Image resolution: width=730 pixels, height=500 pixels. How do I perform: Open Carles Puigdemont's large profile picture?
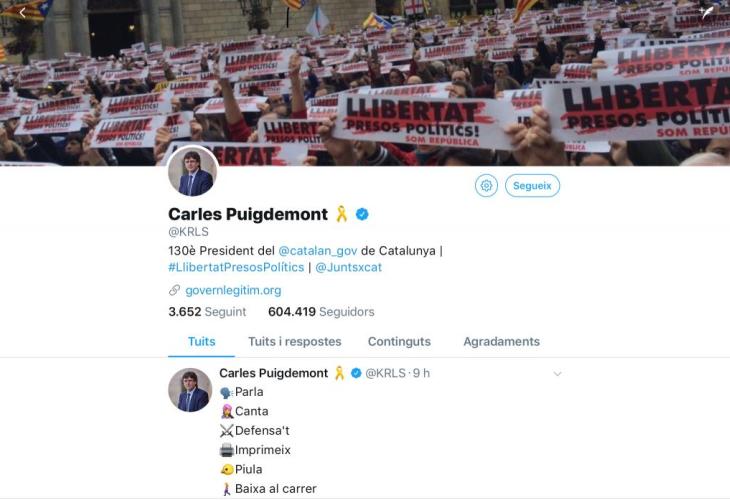(193, 171)
